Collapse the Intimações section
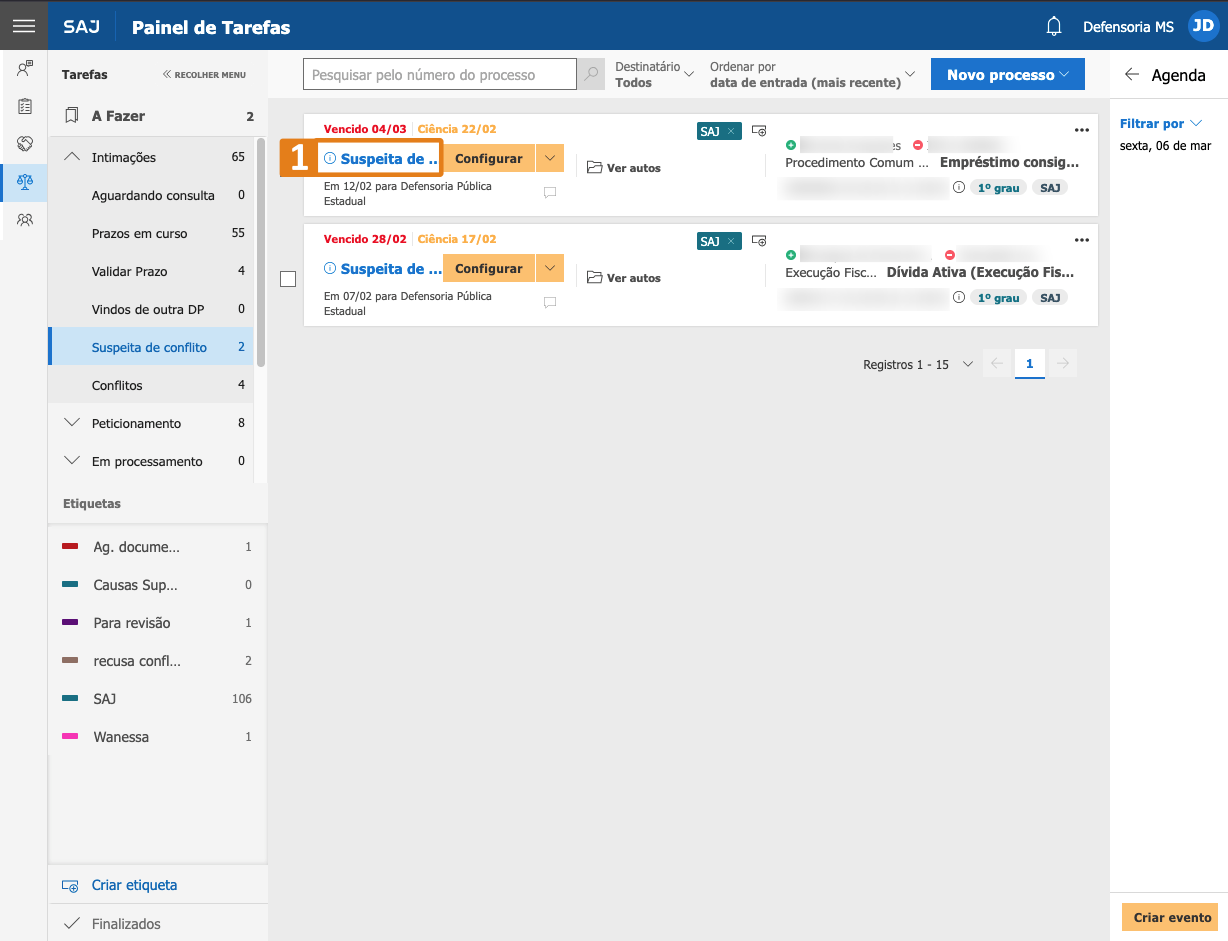 72,157
